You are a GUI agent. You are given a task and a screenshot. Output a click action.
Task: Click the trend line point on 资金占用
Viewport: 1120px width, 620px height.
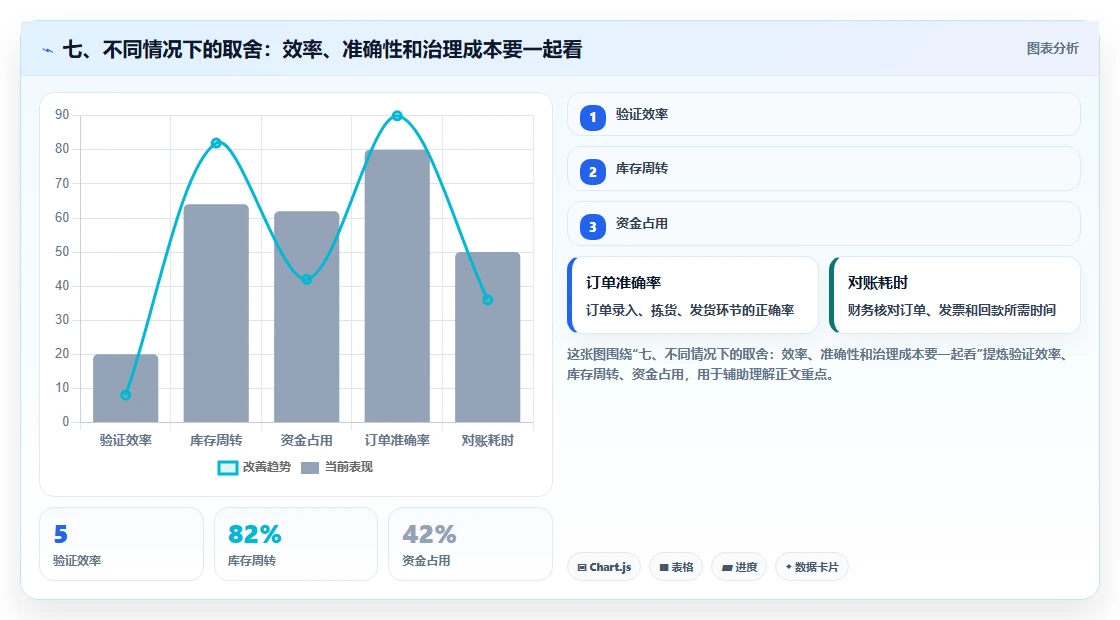tap(306, 279)
